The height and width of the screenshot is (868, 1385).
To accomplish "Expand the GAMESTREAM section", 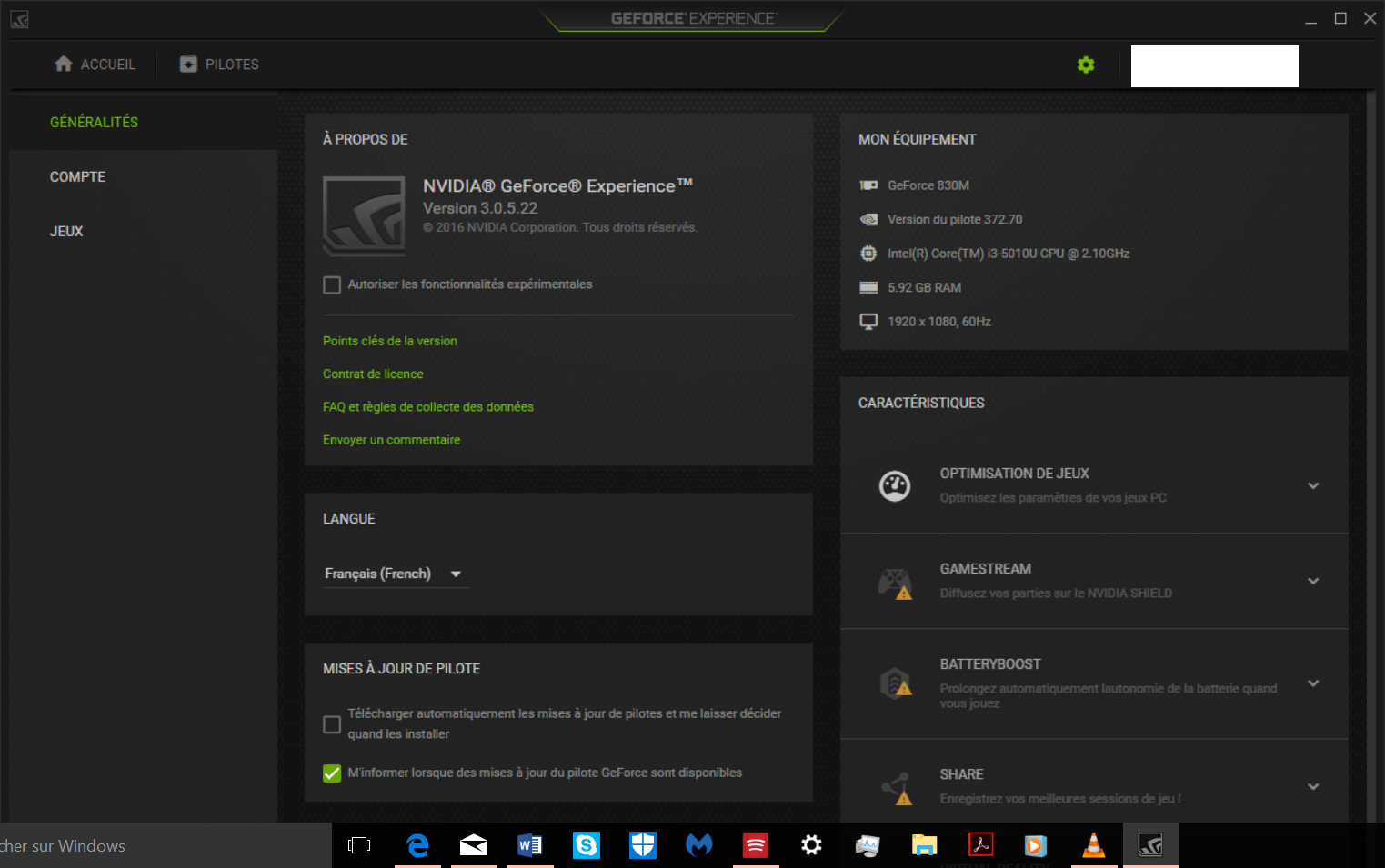I will click(1313, 581).
